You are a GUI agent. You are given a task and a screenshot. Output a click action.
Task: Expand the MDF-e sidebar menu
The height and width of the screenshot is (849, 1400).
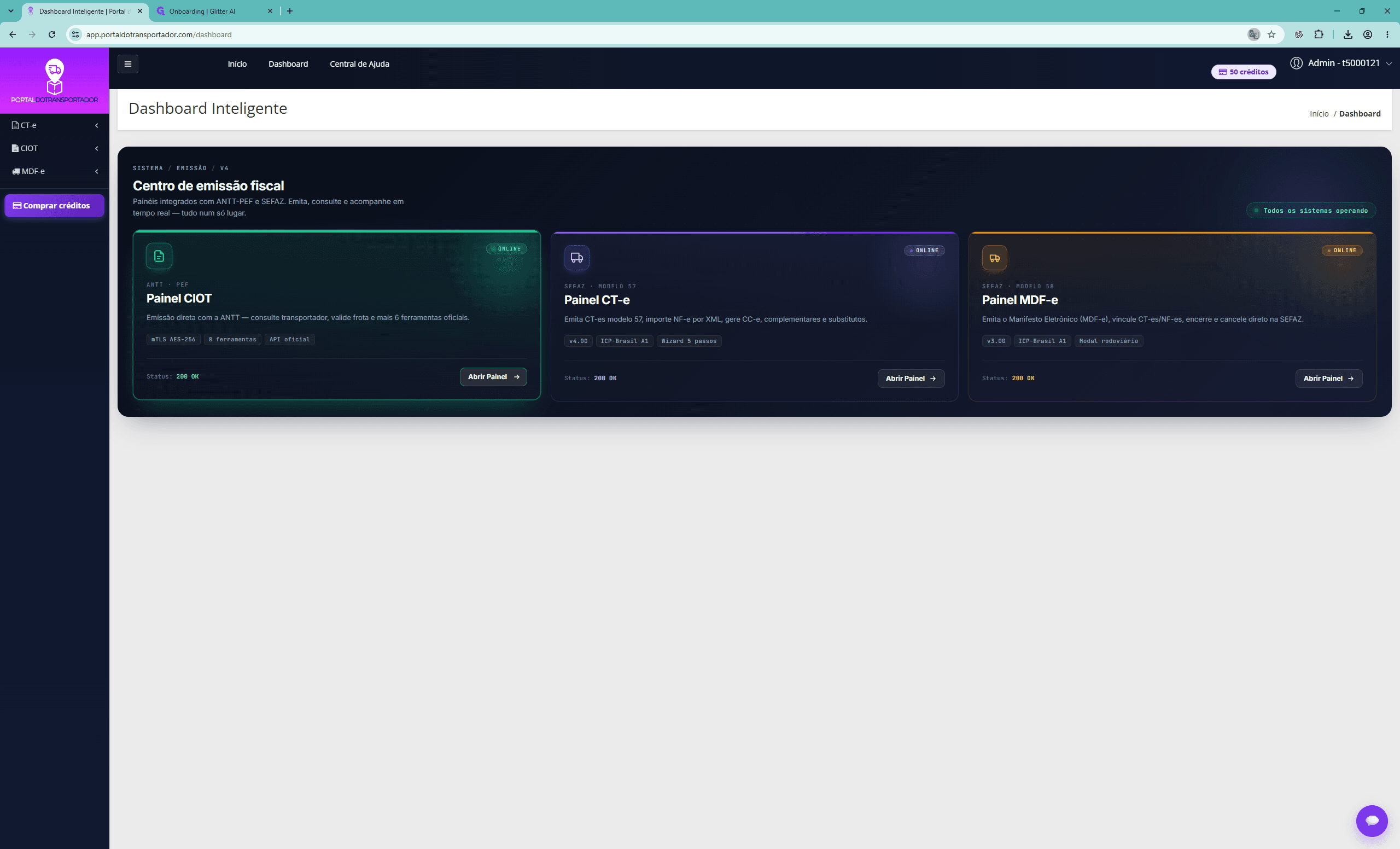click(55, 171)
